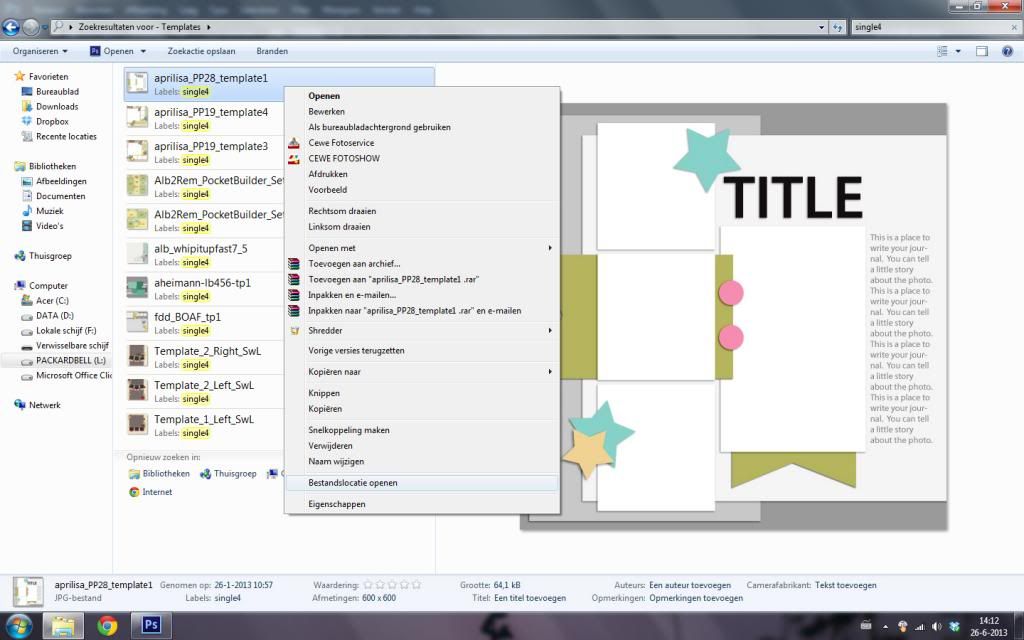Choose Bewerken in the context menu
Viewport: 1024px width, 640px height.
[422, 112]
